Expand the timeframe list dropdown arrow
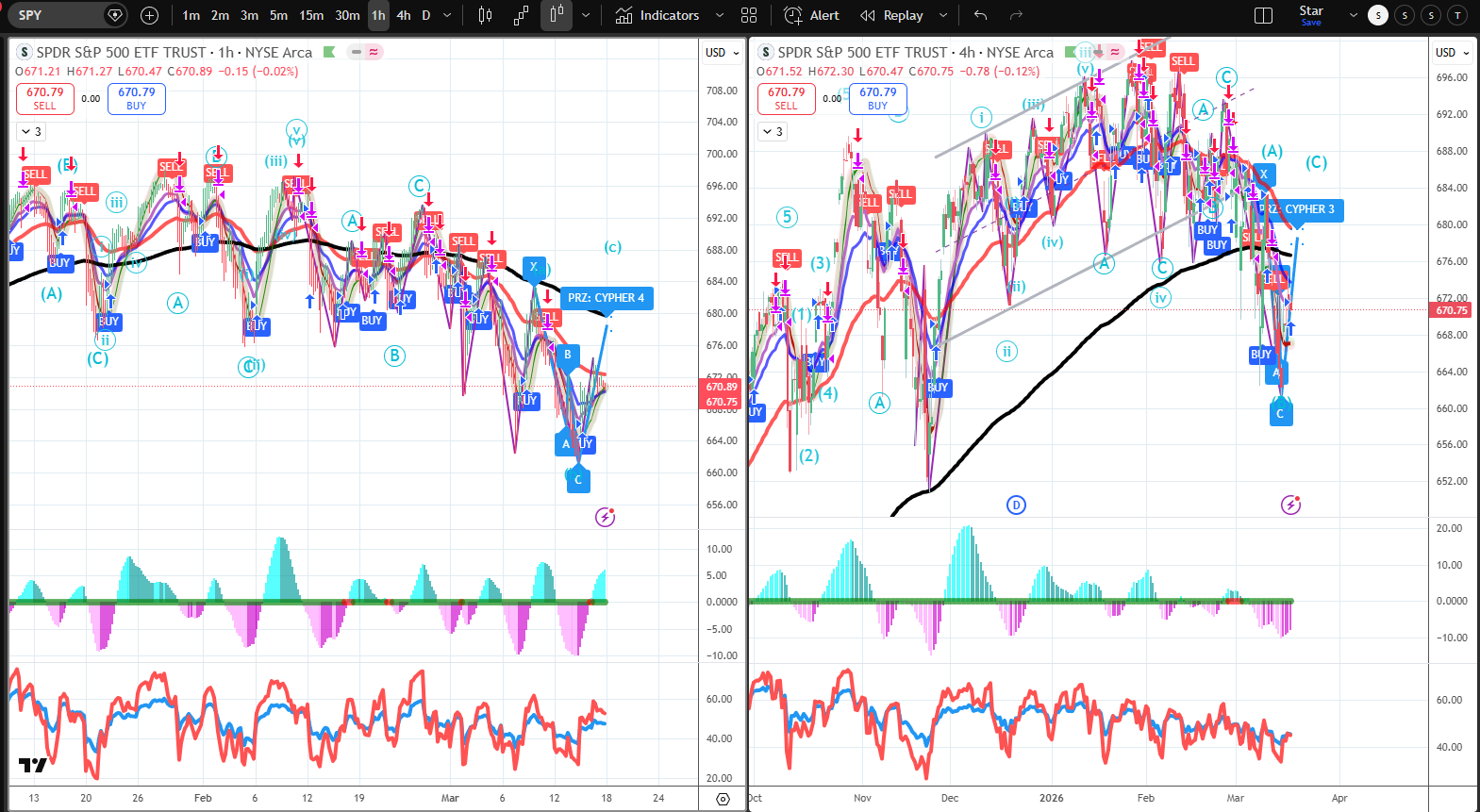This screenshot has width=1480, height=812. [x=447, y=15]
